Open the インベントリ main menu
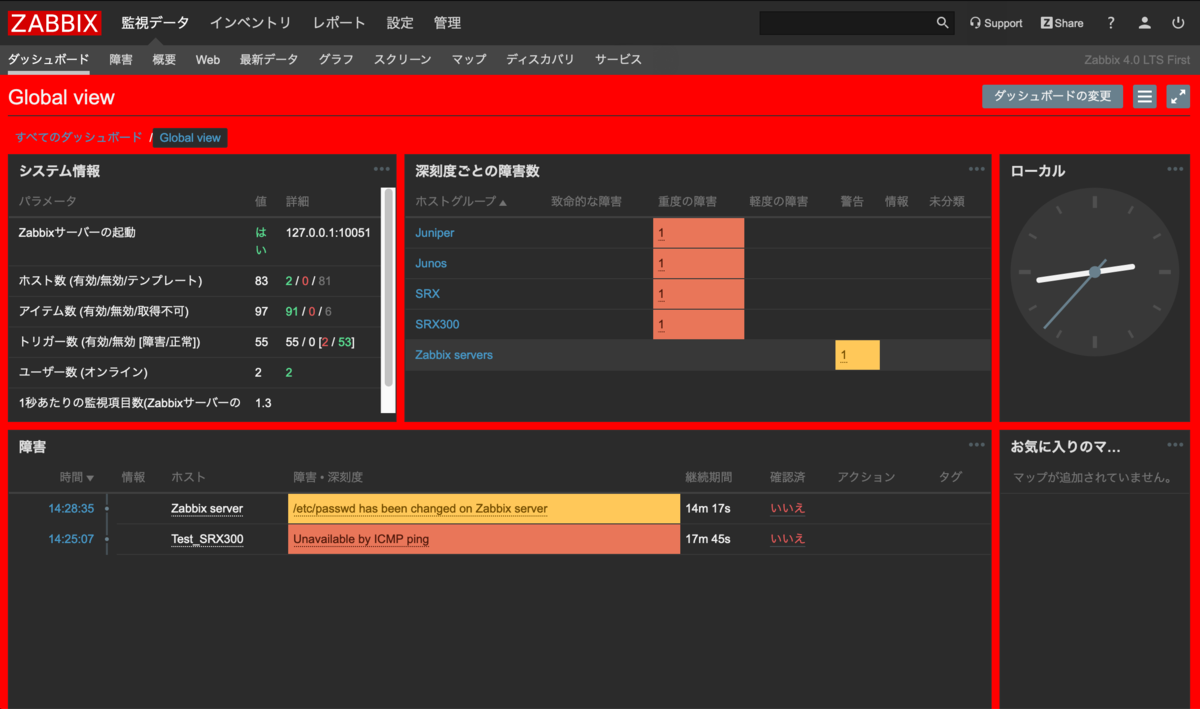This screenshot has width=1200, height=709. point(251,22)
